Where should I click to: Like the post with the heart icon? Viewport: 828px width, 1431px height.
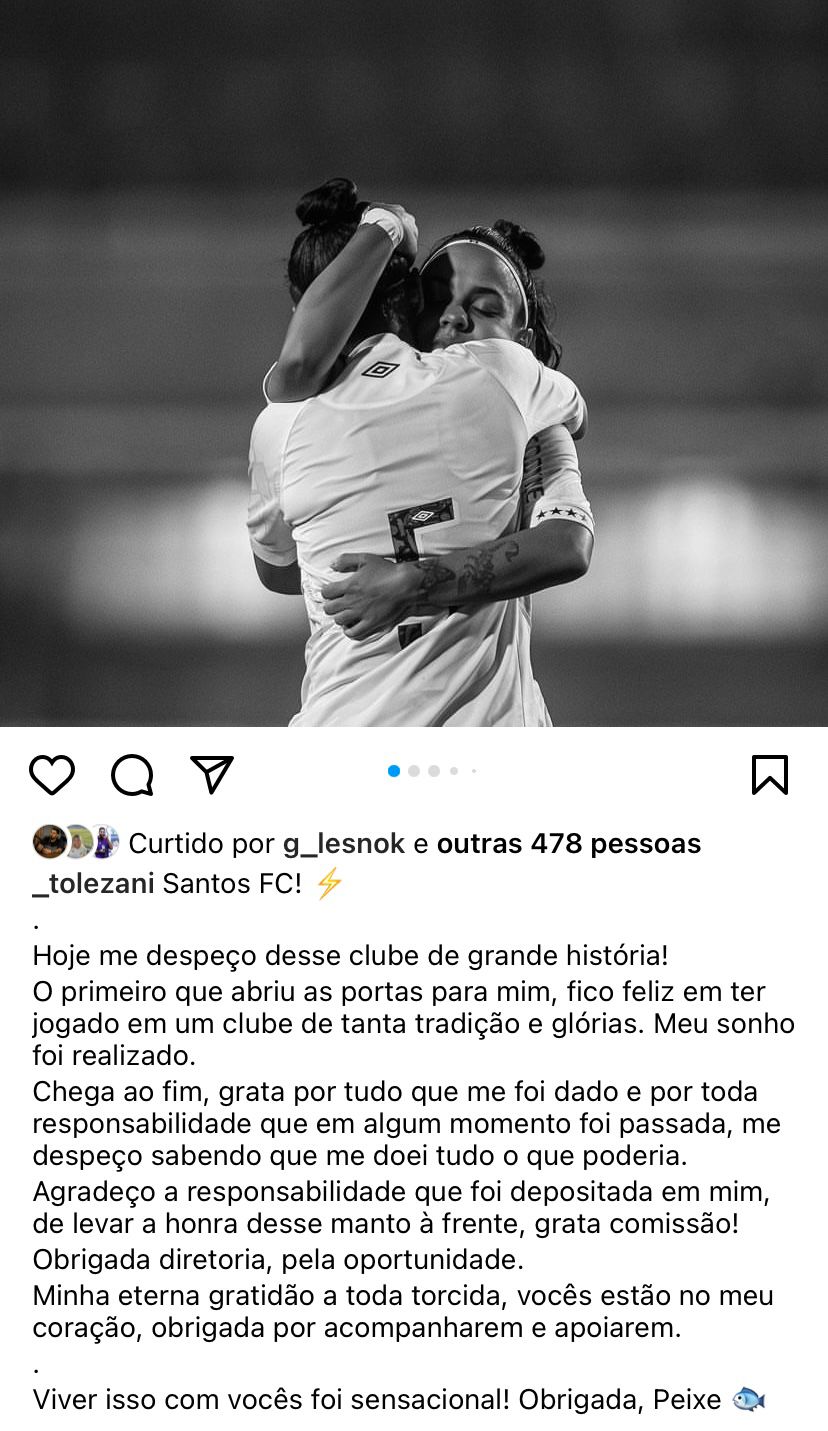pyautogui.click(x=52, y=775)
